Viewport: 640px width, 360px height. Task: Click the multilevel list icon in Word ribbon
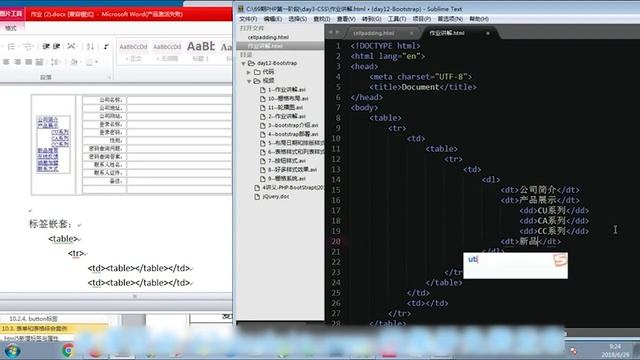click(28, 47)
